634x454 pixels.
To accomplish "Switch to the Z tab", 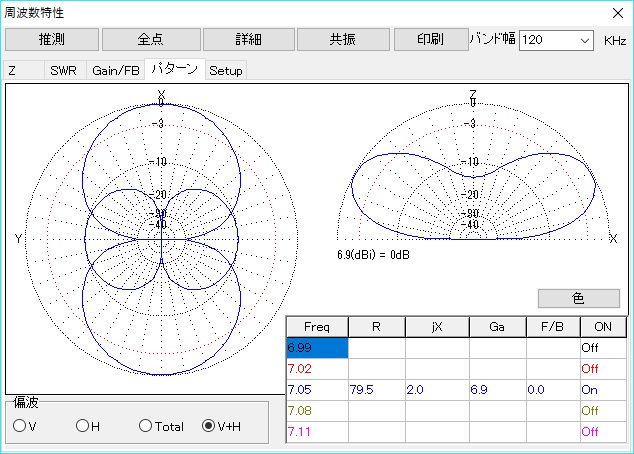I will (24, 71).
